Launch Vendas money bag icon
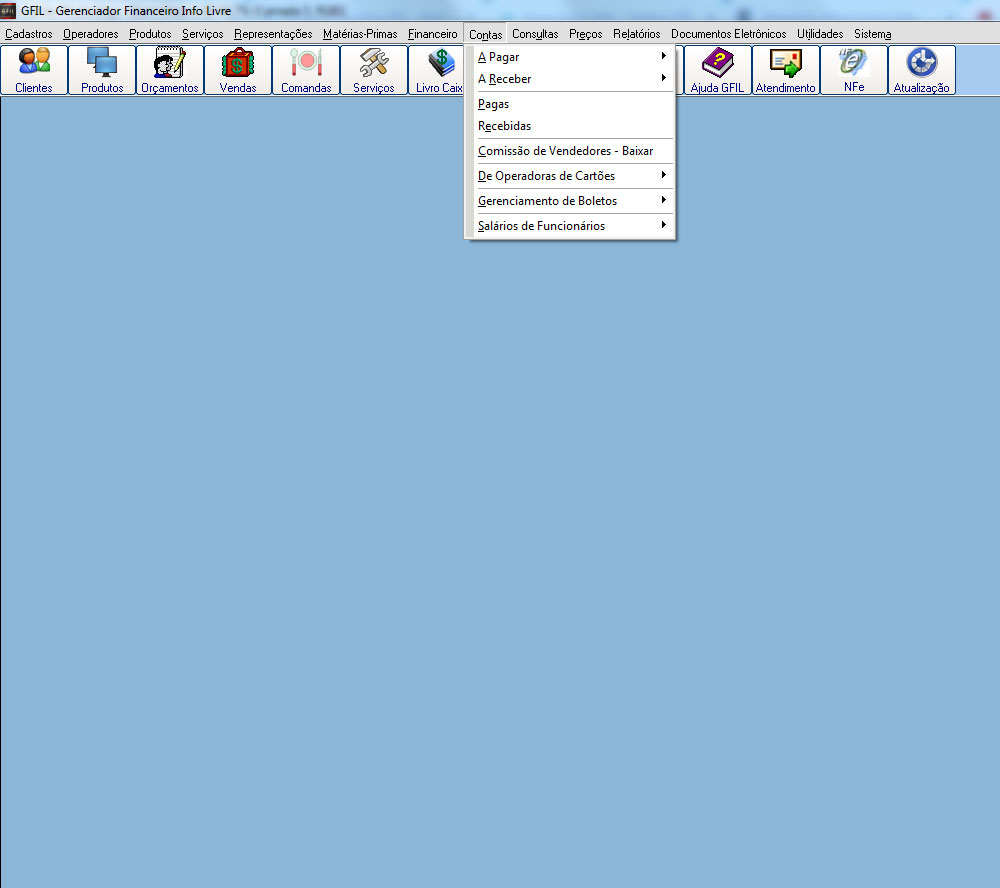The width and height of the screenshot is (1000, 888). point(238,70)
